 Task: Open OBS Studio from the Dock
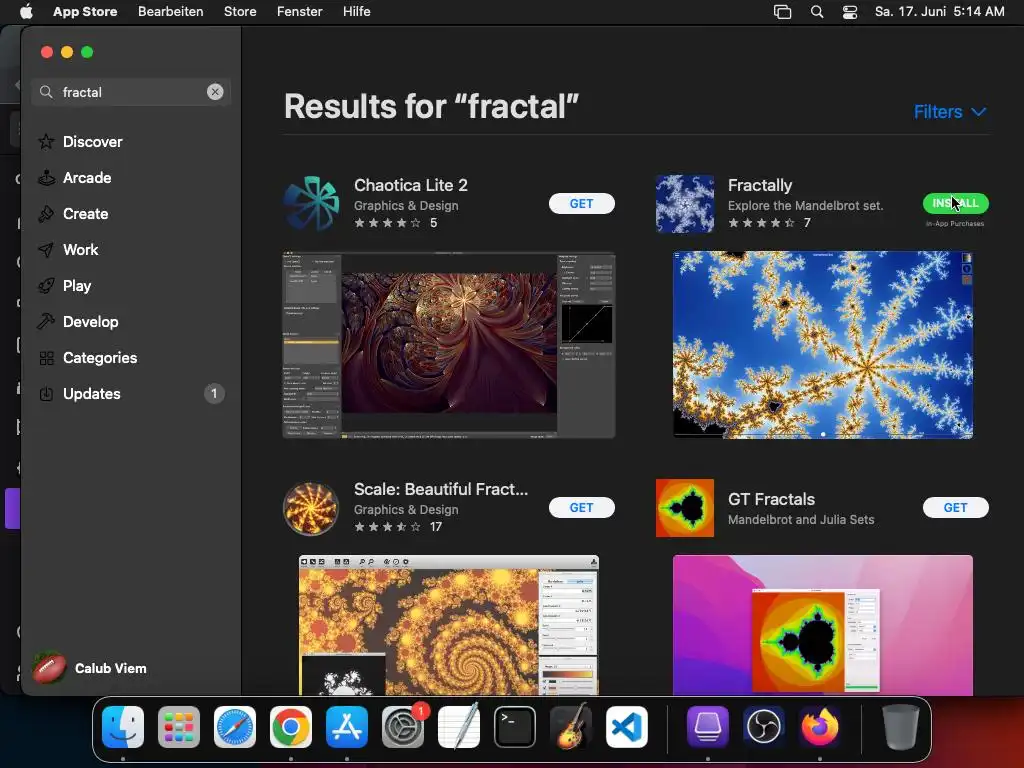(x=763, y=727)
